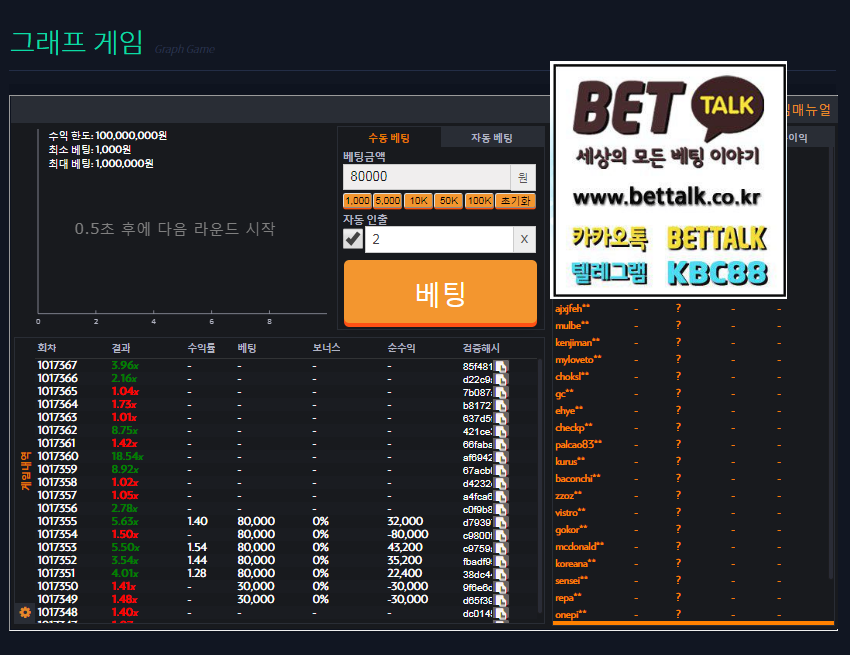Copy verification hash for round 1017357
Screen dimensions: 850x655
click(501, 497)
